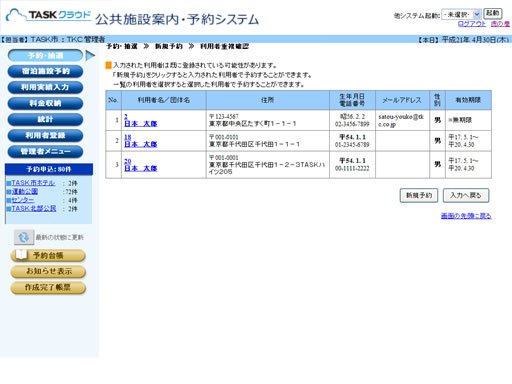The image size is (512, 384).
Task: Click the phone number 00-1111-2222
Action: point(352,169)
